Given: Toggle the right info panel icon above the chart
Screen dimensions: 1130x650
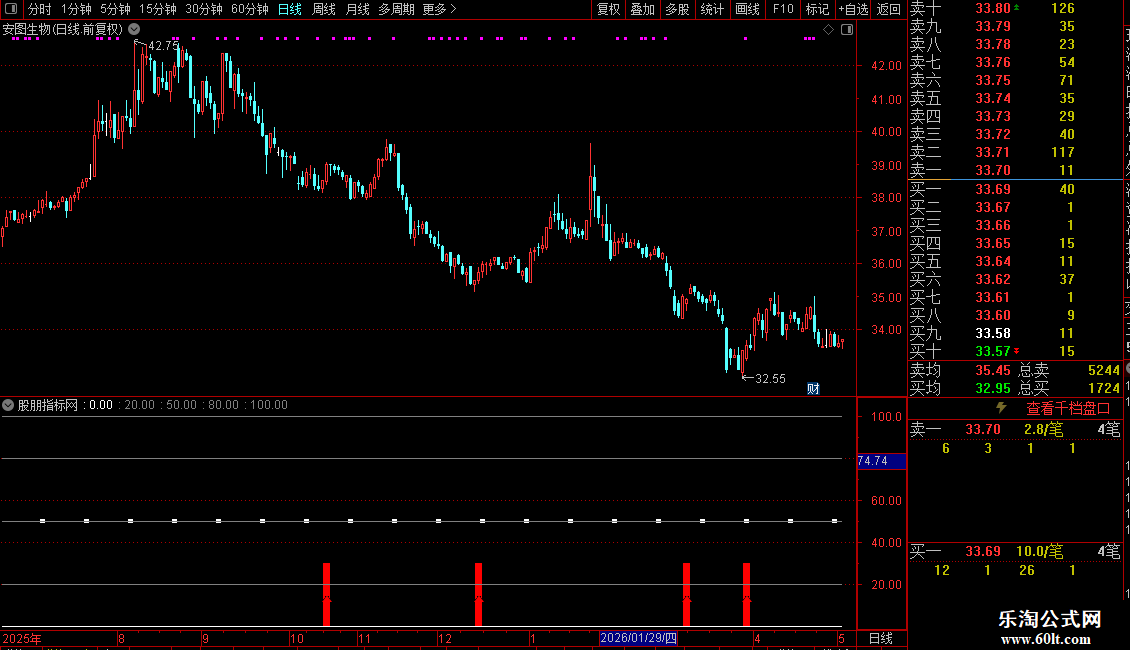Looking at the screenshot, I should 847,30.
